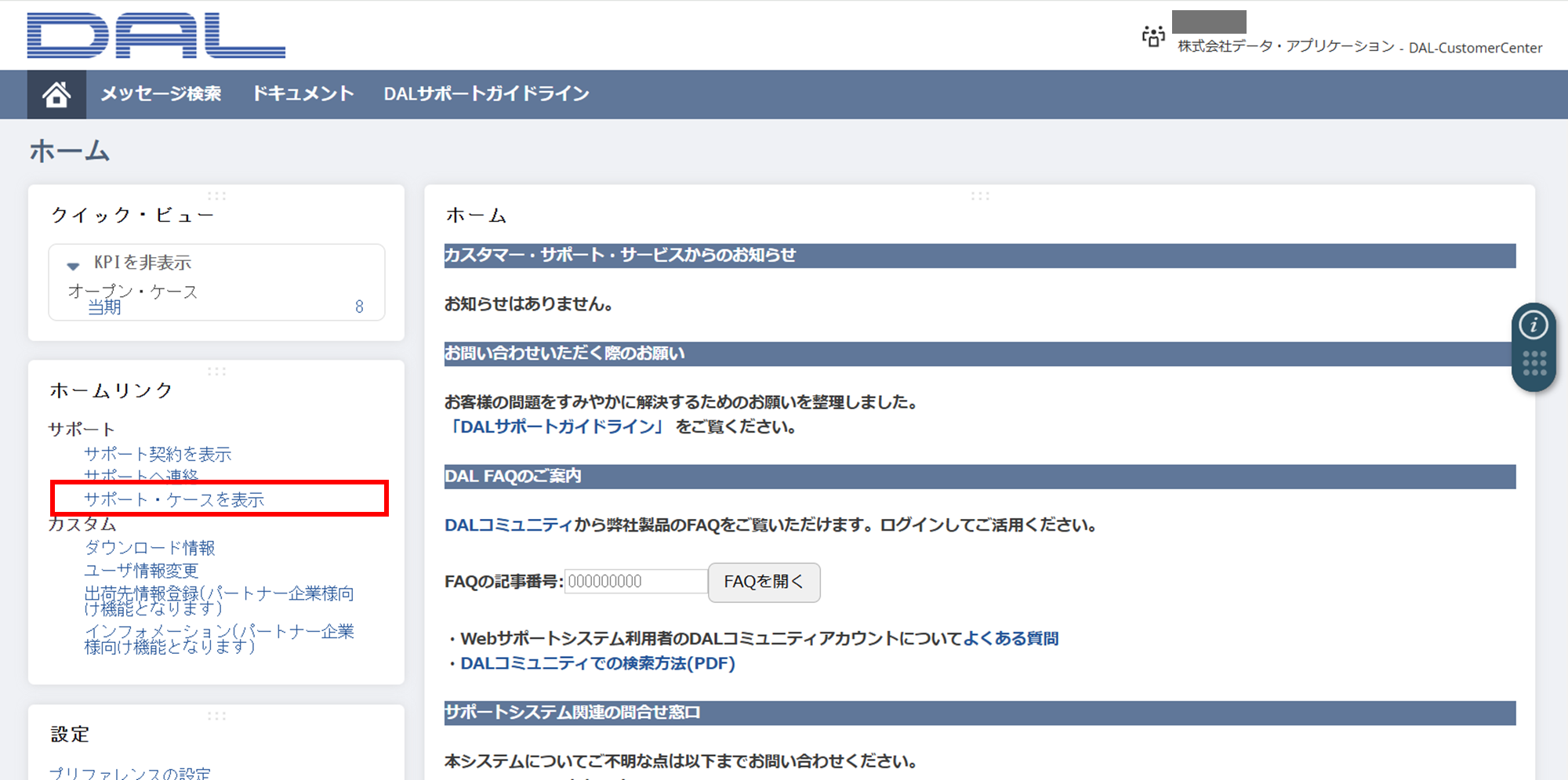
Task: Open 出荷先情報登録 partner link
Action: coord(219,600)
